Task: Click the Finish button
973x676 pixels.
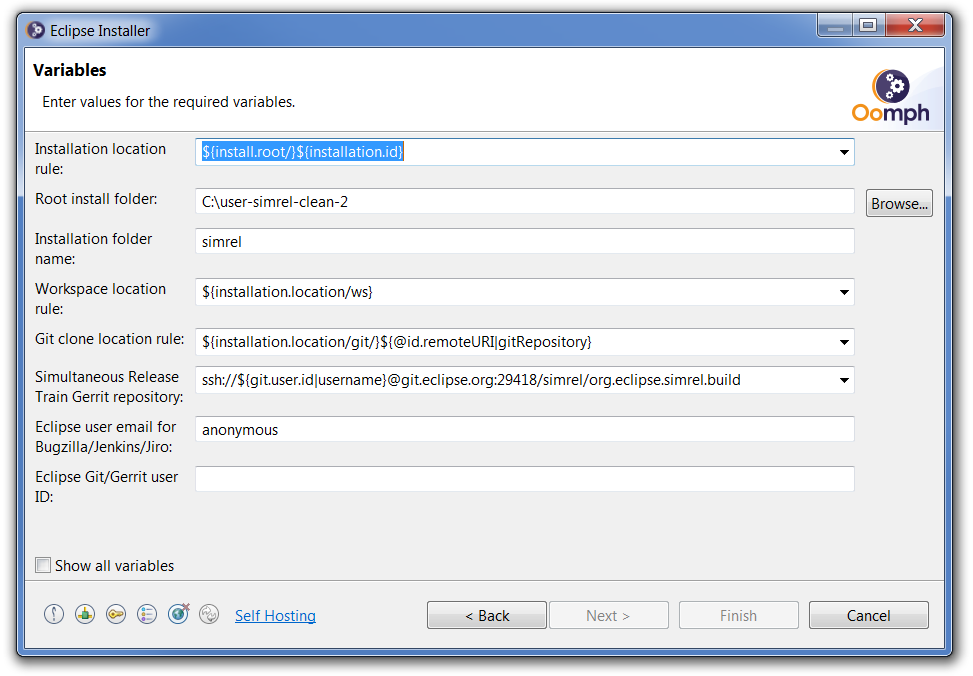Action: (x=738, y=615)
